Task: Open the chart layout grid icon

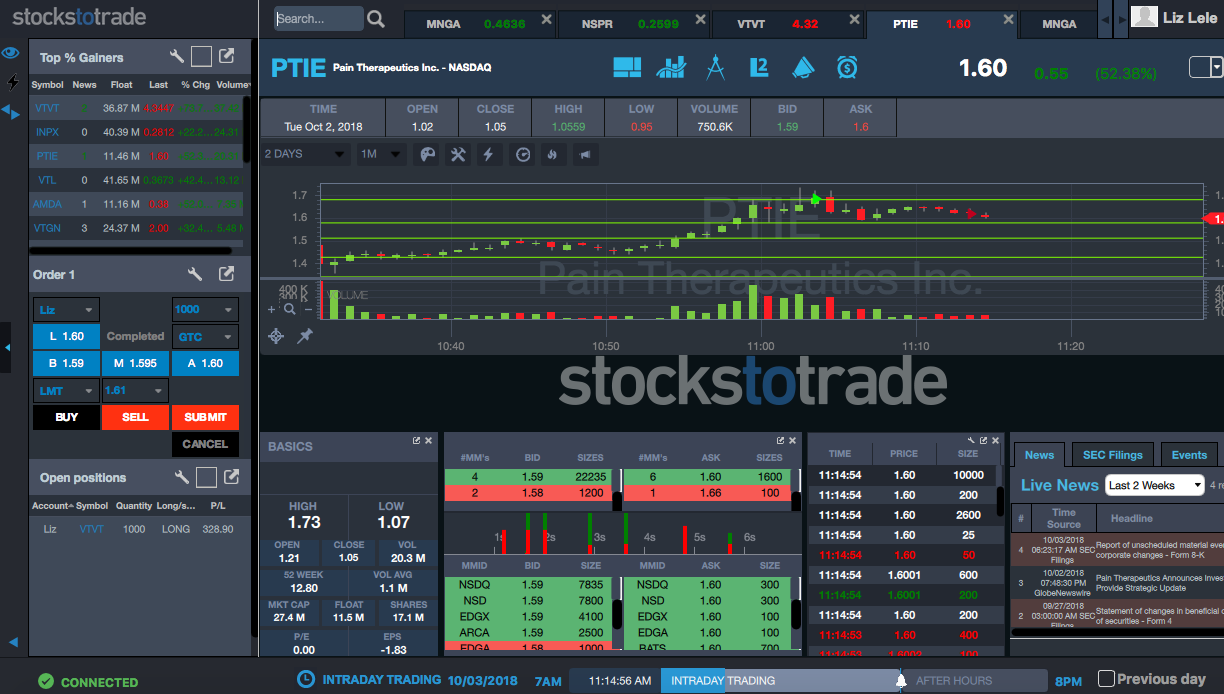Action: [627, 67]
